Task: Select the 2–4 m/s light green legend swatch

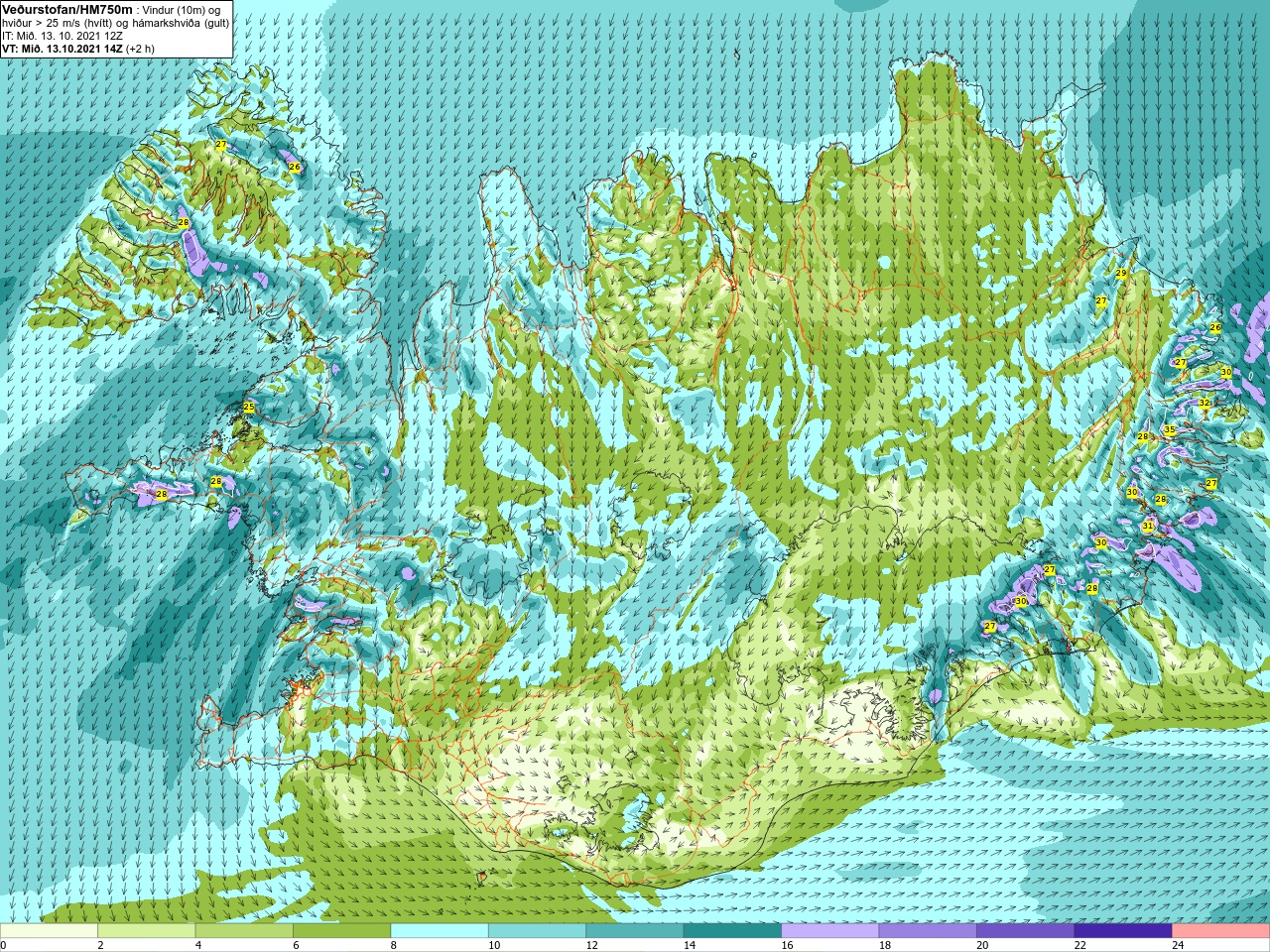Action: tap(147, 931)
